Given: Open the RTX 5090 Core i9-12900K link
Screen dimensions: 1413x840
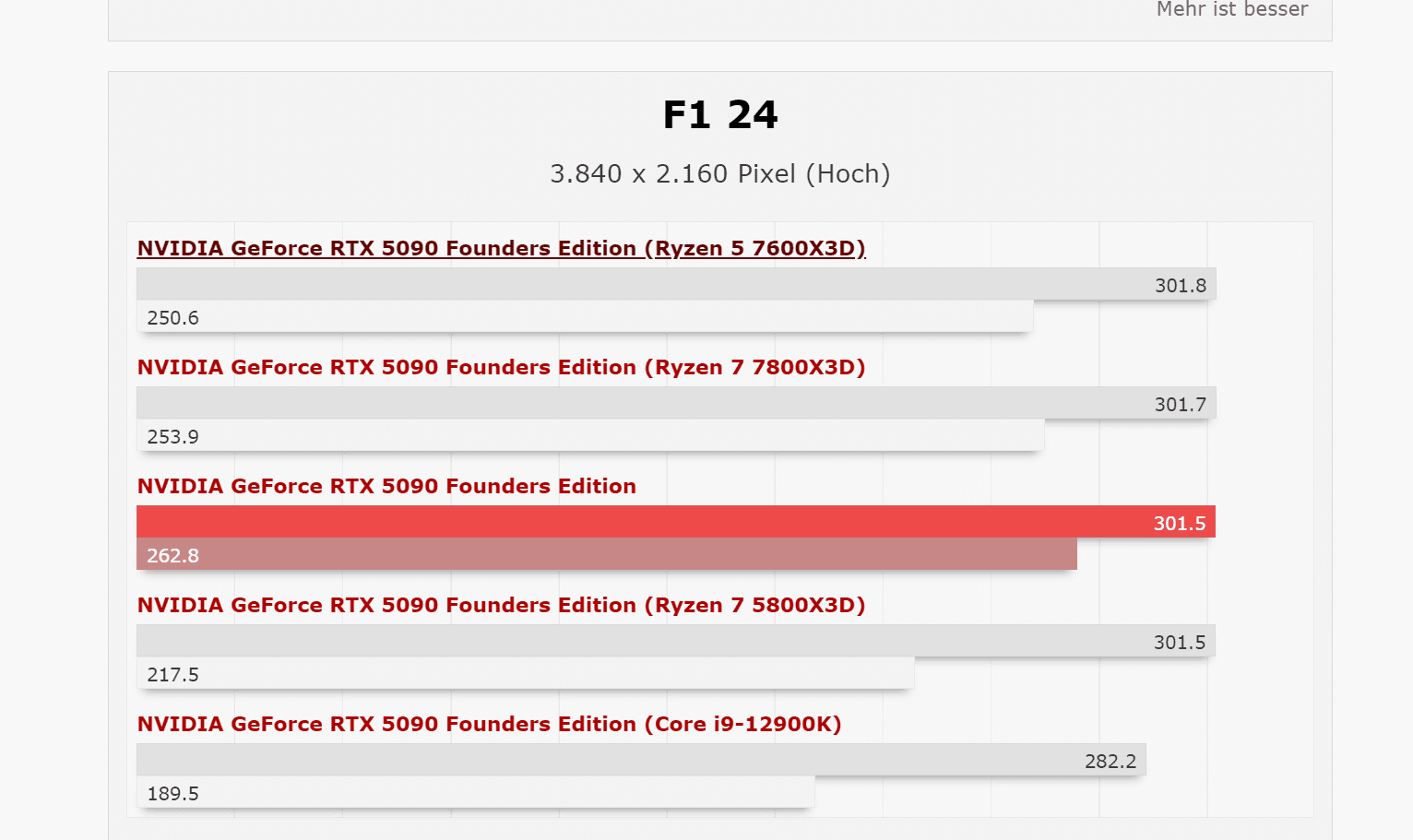Looking at the screenshot, I should tap(489, 724).
